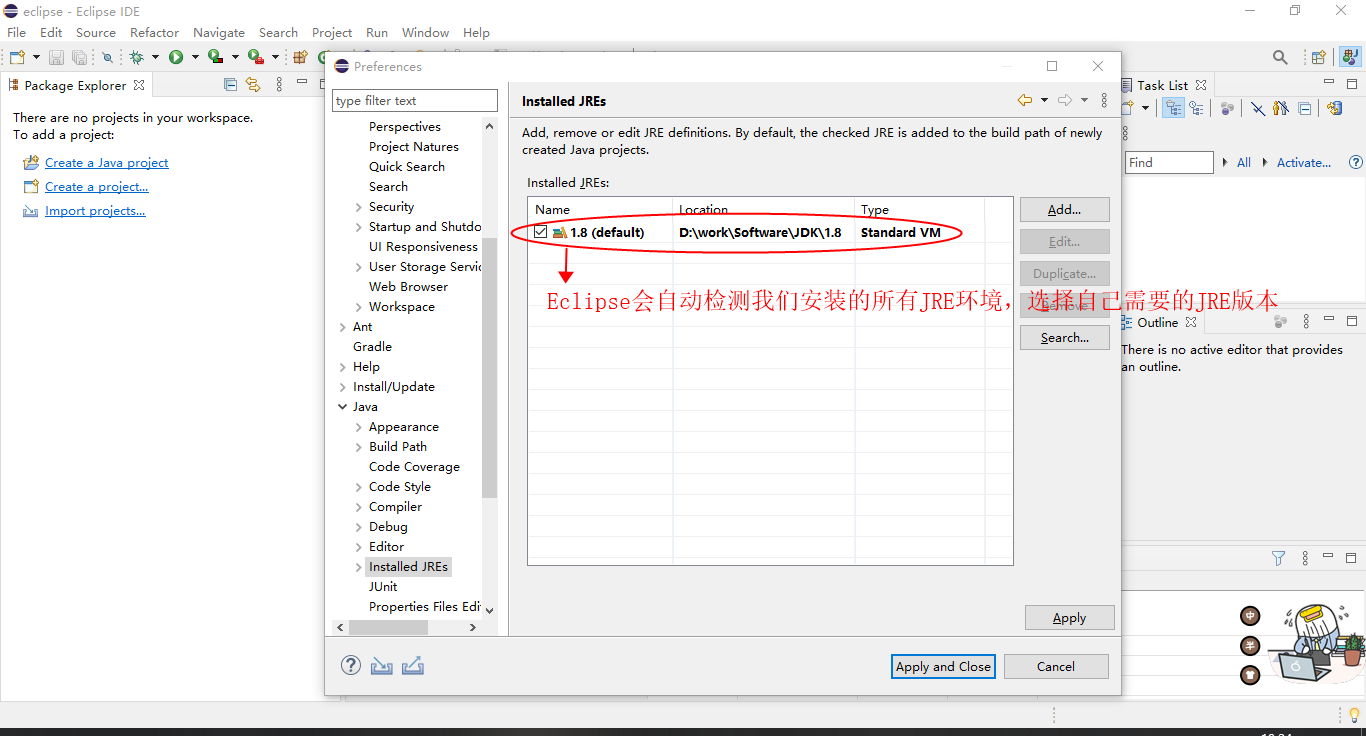
Task: Expand the Security preferences node
Action: pos(359,207)
